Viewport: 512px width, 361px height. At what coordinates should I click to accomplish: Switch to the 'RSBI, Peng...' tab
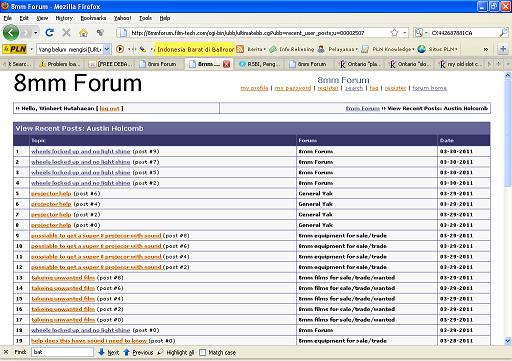pos(261,64)
